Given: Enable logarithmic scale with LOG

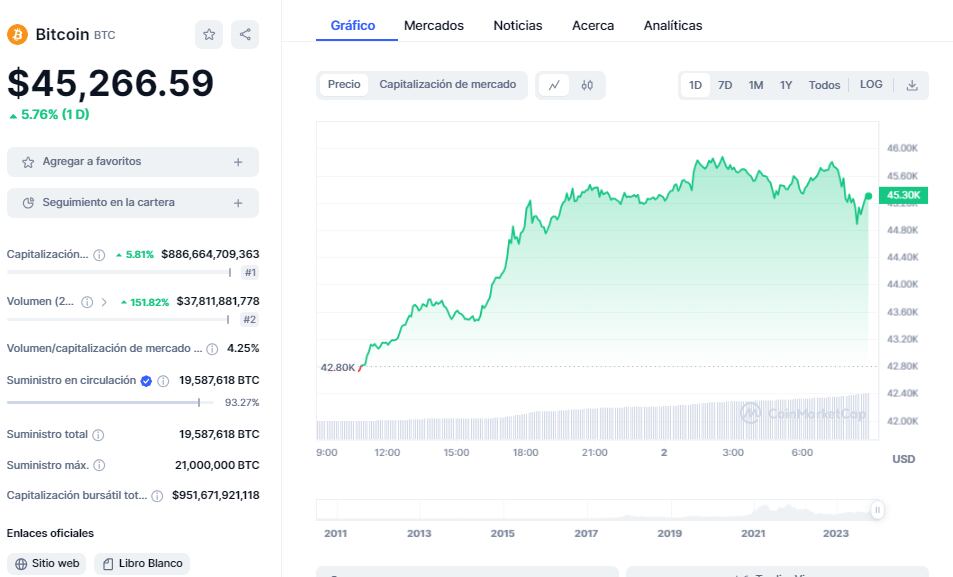Looking at the screenshot, I should pos(871,85).
